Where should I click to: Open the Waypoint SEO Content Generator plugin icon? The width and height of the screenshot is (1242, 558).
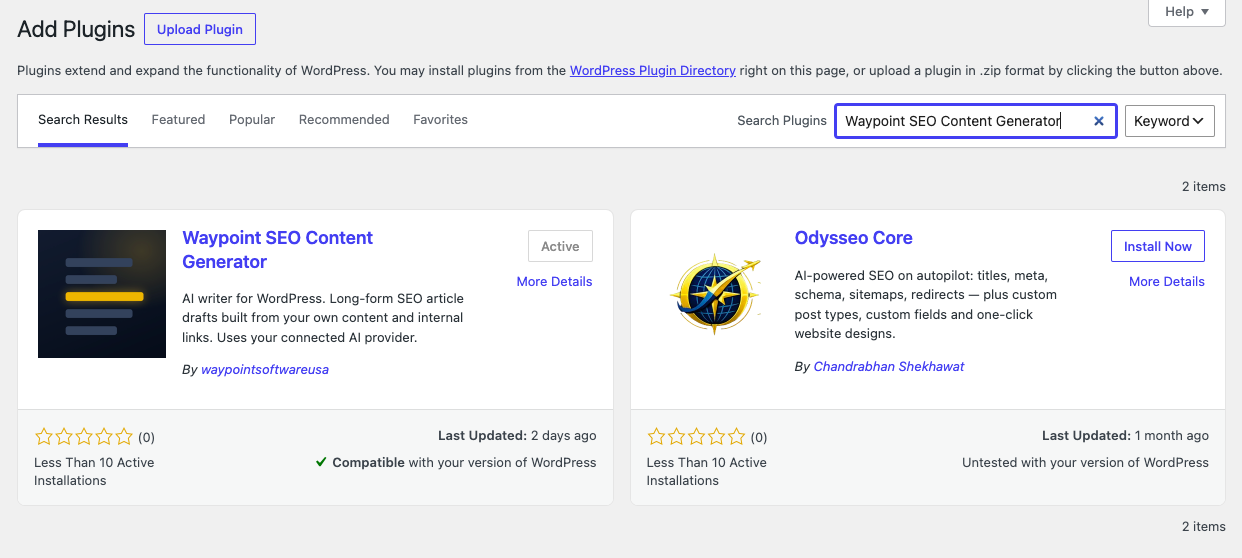(x=102, y=294)
